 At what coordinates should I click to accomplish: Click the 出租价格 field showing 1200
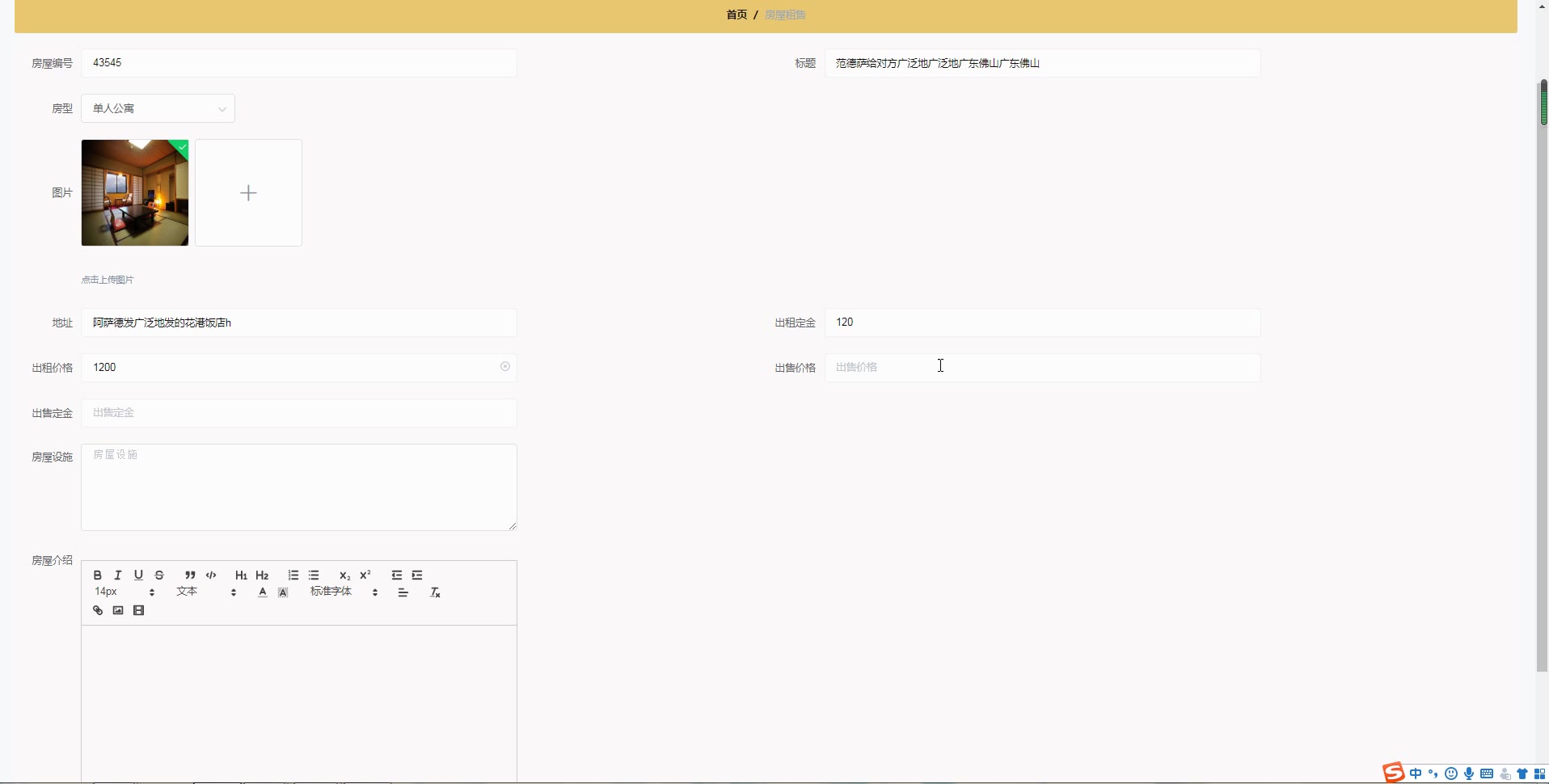click(298, 368)
